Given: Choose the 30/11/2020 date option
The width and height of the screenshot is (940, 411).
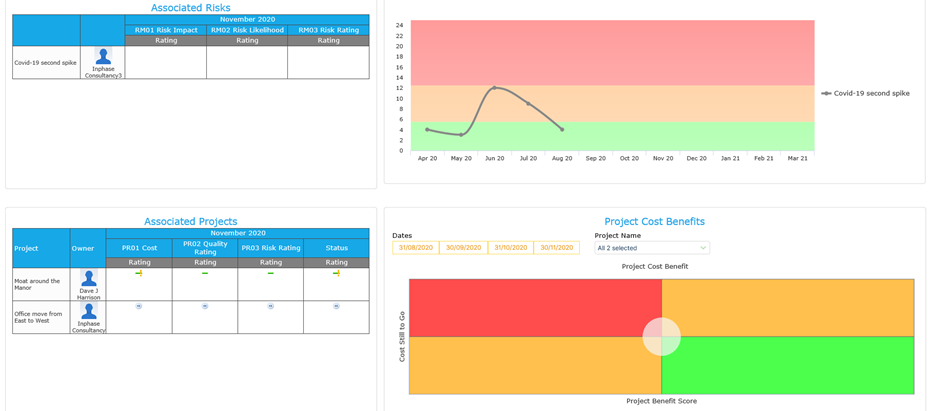Looking at the screenshot, I should (x=556, y=247).
